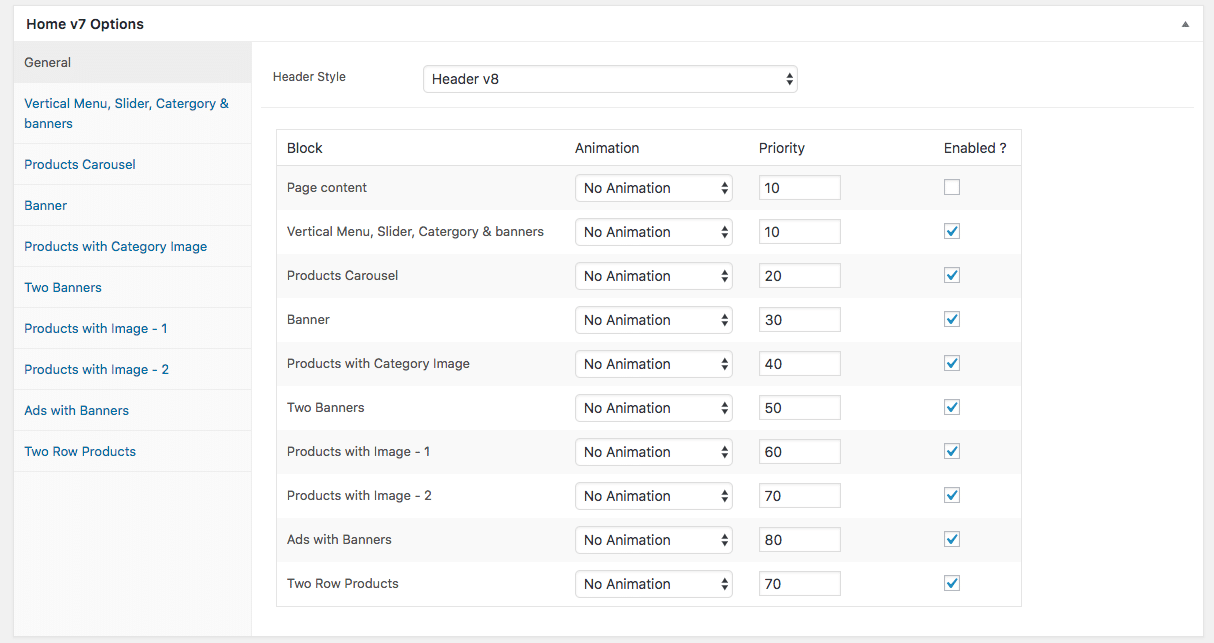Enable the Page content checkbox
Screen dimensions: 1214x643
(x=952, y=187)
